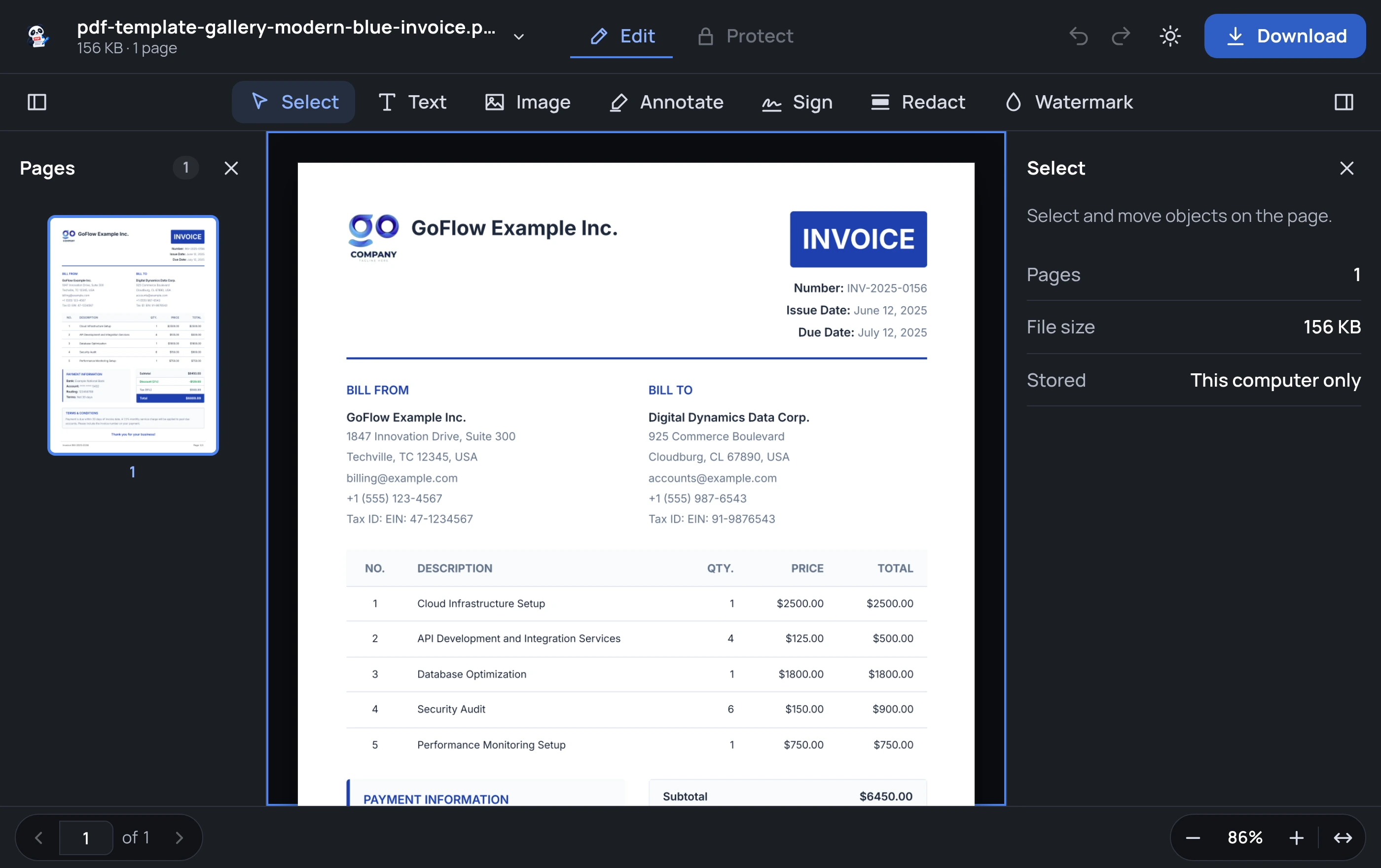
Task: Pick the Watermark tool
Action: pyautogui.click(x=1069, y=102)
